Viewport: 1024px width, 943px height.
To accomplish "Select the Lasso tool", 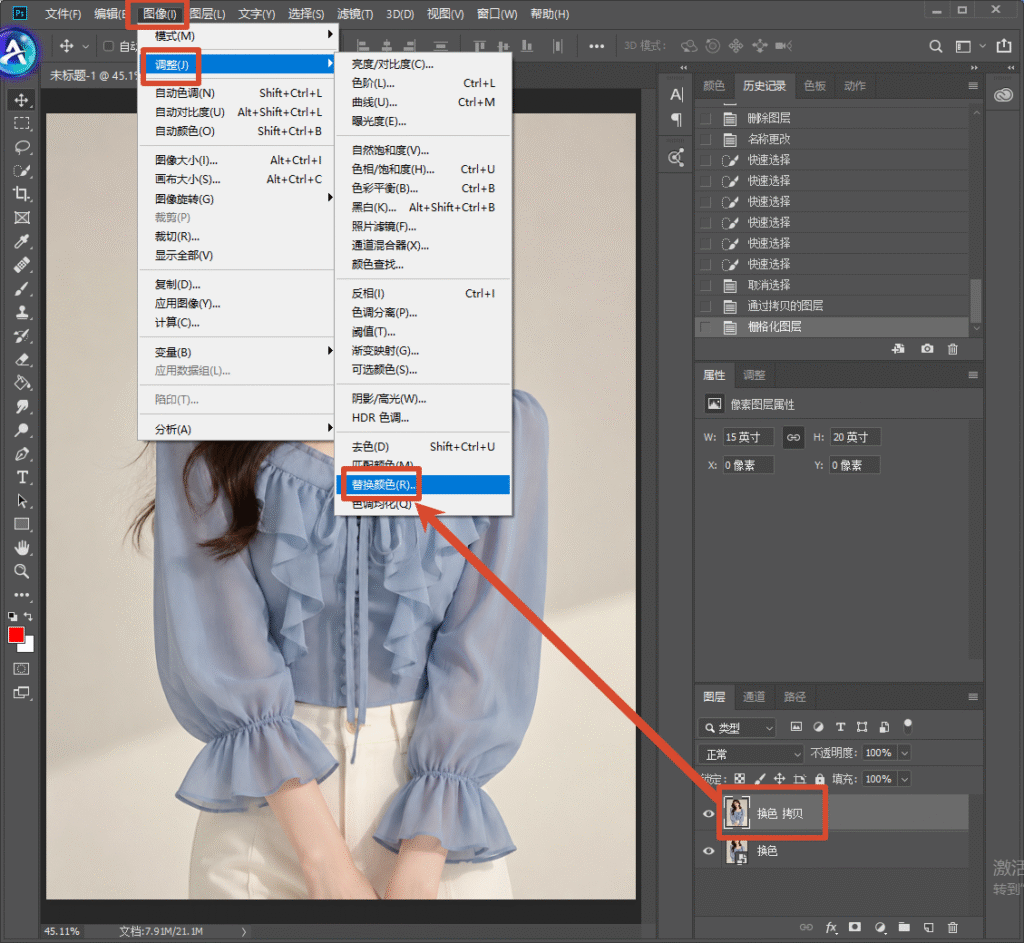I will (x=22, y=147).
